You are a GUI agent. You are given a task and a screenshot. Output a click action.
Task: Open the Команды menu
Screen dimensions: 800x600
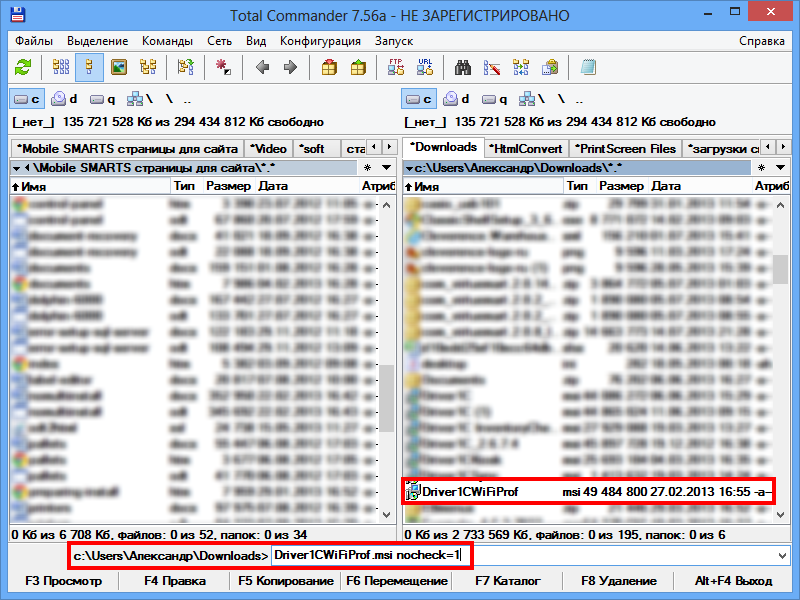point(167,41)
